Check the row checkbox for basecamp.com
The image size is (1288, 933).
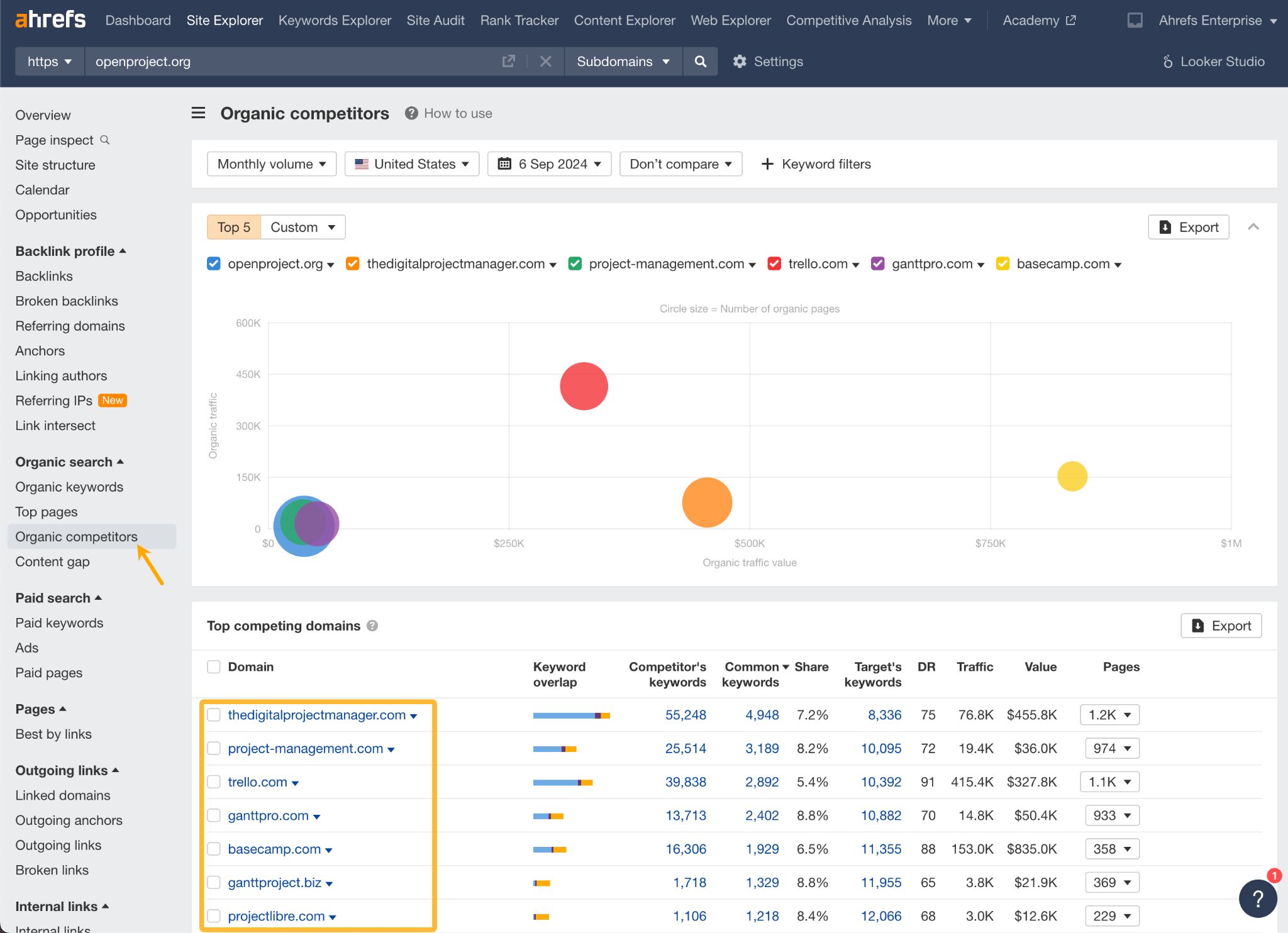[214, 849]
